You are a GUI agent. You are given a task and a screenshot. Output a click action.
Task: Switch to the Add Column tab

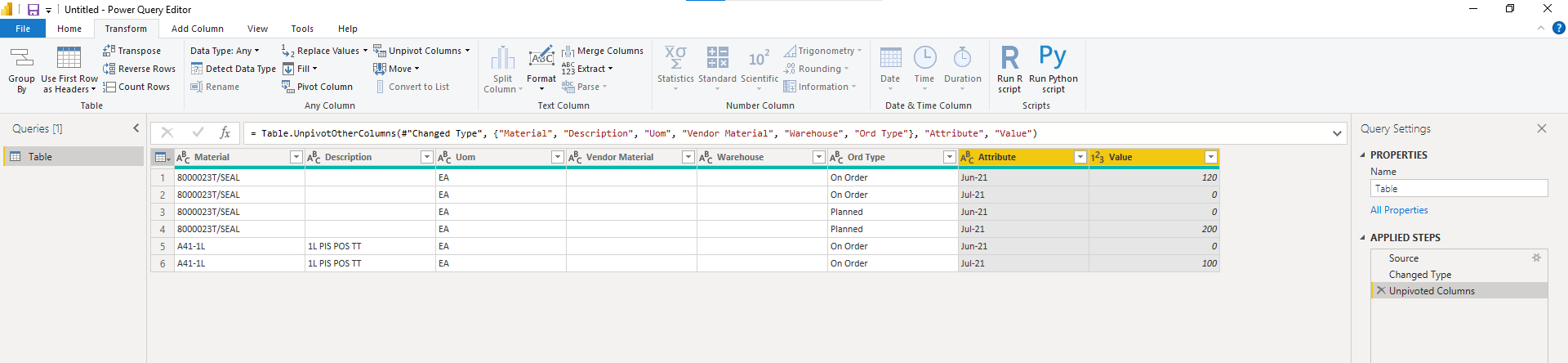coord(198,29)
